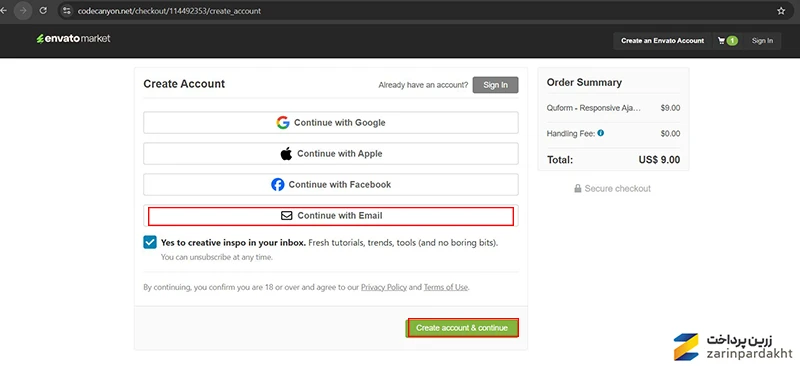Click the Secure checkout label
This screenshot has height=366, width=800.
(612, 189)
